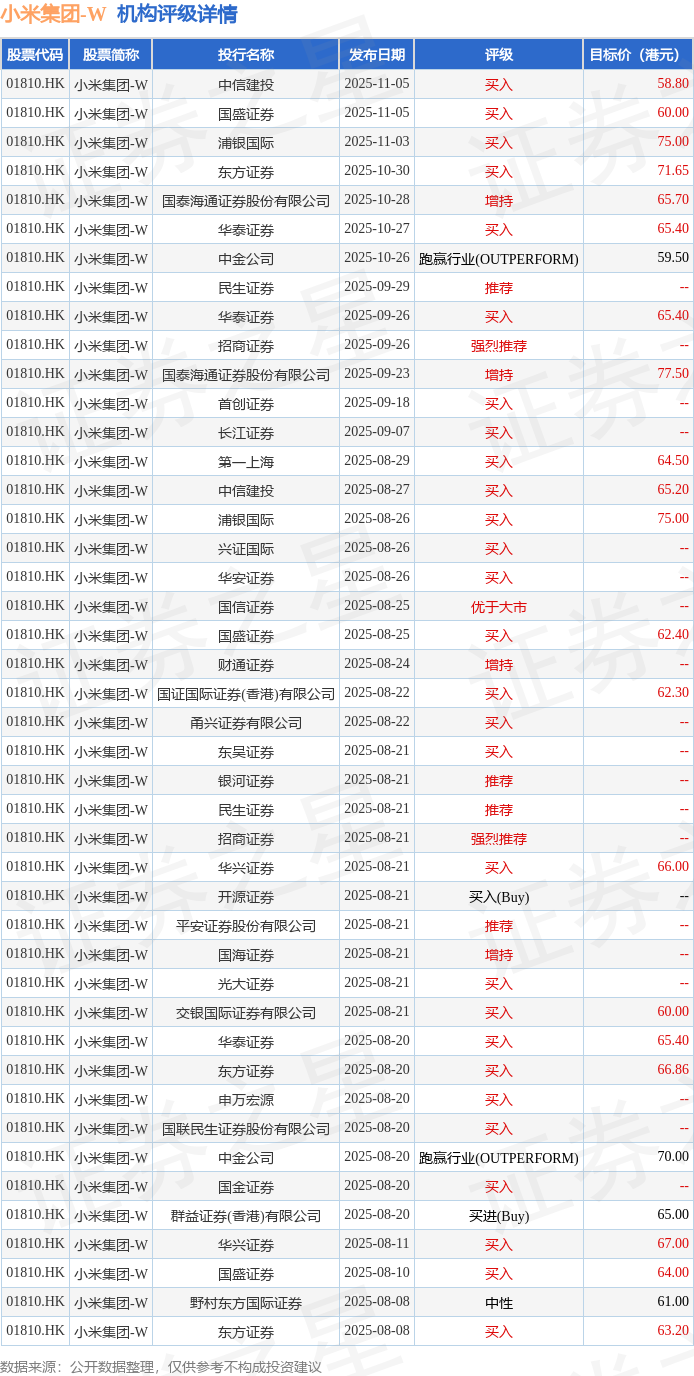Viewport: 694px width, 1376px height.
Task: Select the 华安证券 broker cell
Action: click(246, 577)
